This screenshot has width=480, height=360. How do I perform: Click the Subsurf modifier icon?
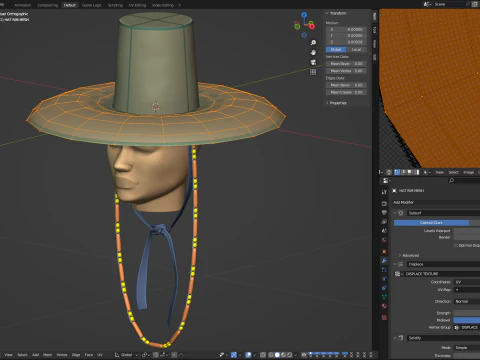401,213
